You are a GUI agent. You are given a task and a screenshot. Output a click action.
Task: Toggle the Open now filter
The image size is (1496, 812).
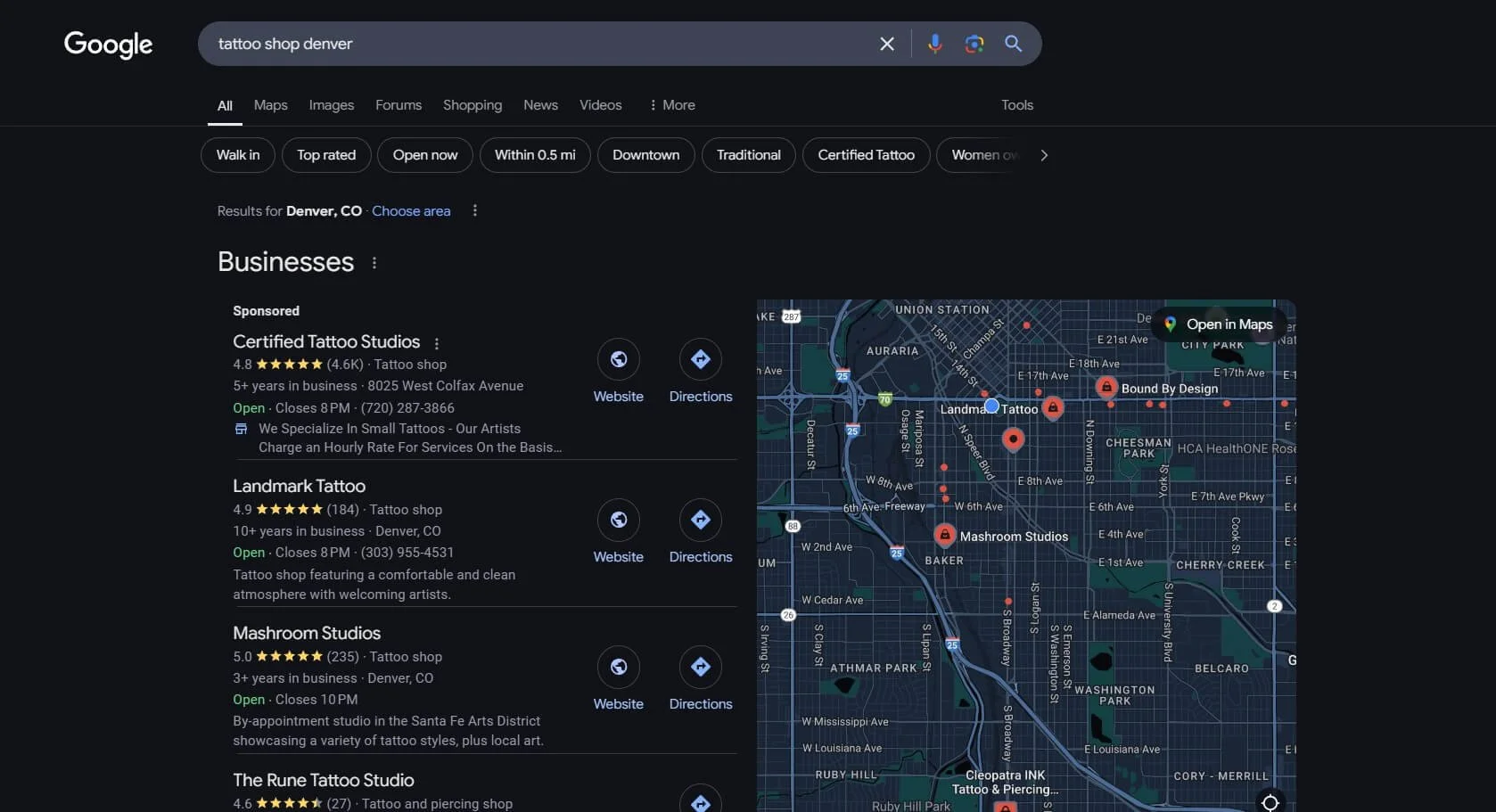(x=424, y=154)
